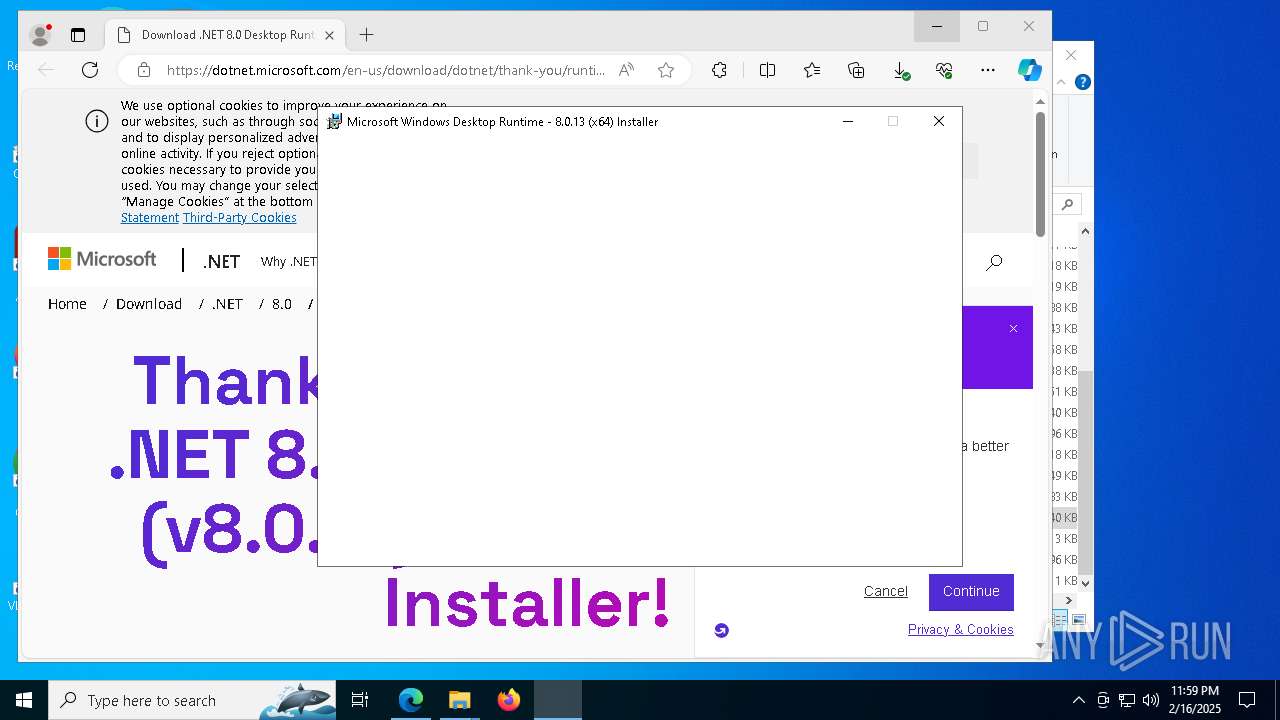This screenshot has height=720, width=1280.
Task: View site information padlock icon
Action: click(x=144, y=70)
